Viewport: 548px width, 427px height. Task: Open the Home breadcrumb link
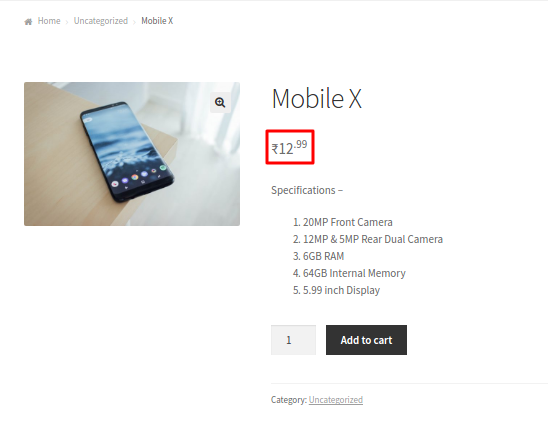click(49, 21)
